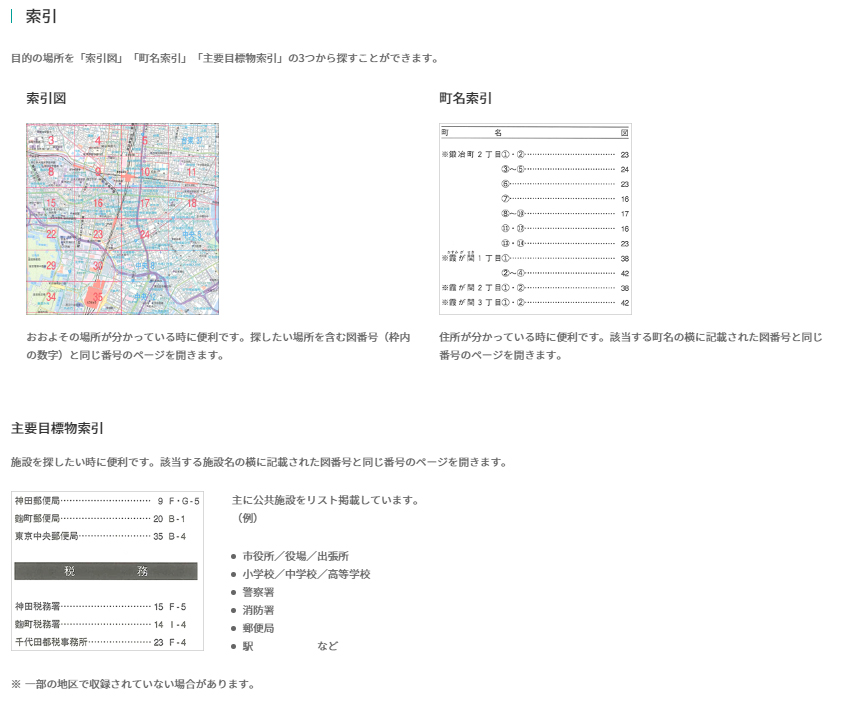841x703 pixels.
Task: Click grid cell 17 on the index map
Action: pos(145,202)
